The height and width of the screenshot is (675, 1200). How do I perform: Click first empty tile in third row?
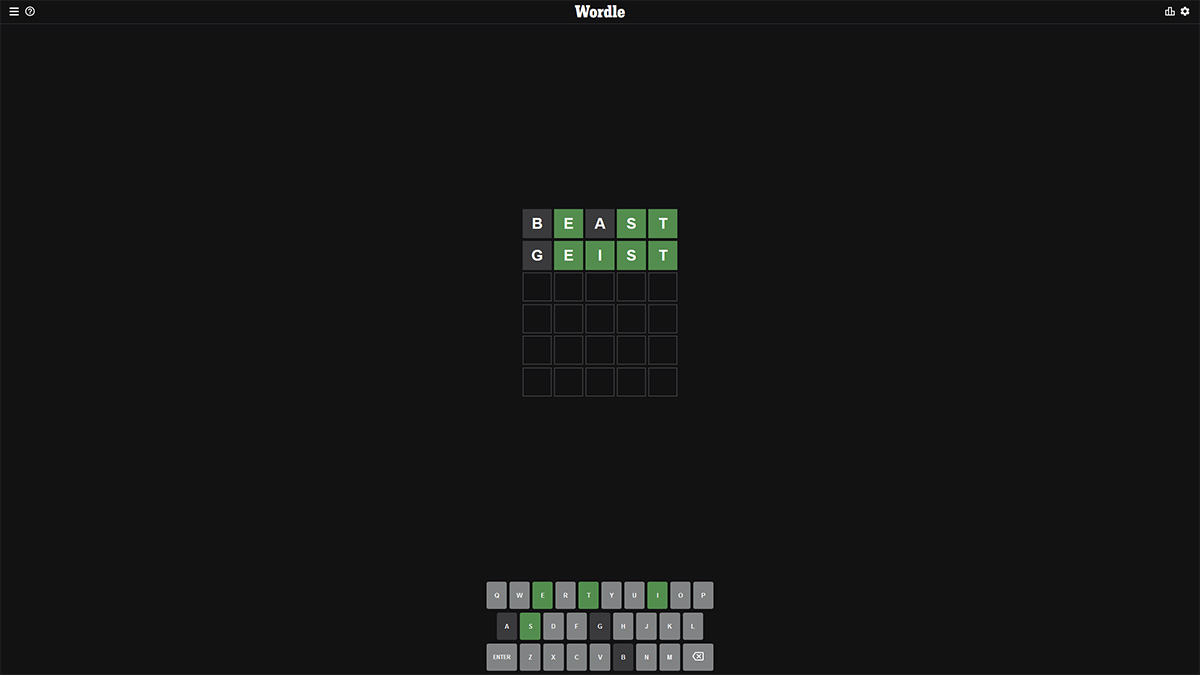[537, 287]
